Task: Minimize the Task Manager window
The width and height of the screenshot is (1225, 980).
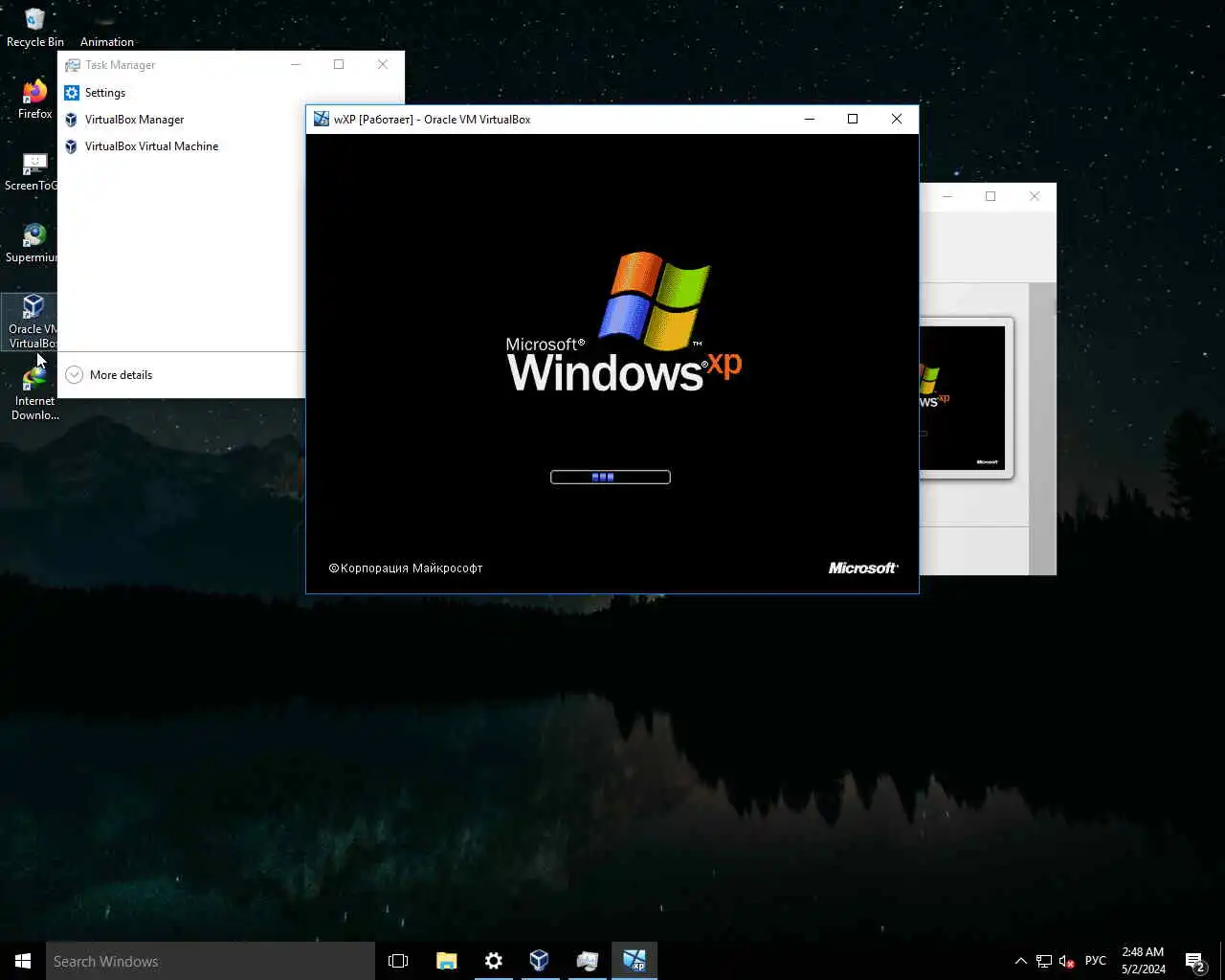Action: coord(296,64)
